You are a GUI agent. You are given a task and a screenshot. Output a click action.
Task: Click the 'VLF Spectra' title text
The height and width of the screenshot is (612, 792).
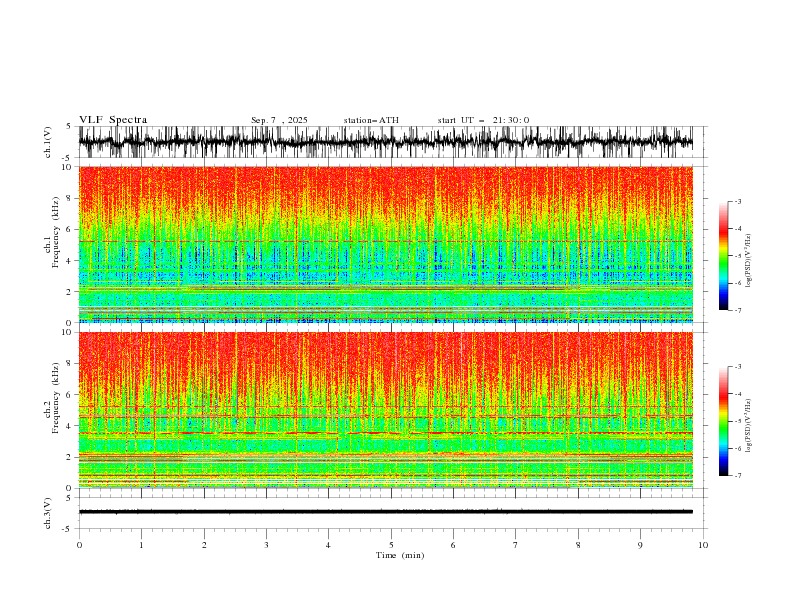pos(113,120)
